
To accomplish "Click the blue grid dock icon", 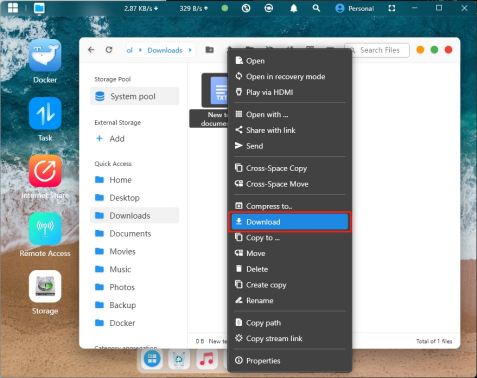I will (x=152, y=359).
